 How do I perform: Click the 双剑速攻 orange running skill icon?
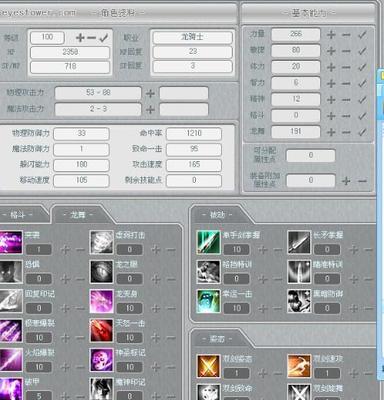(299, 366)
